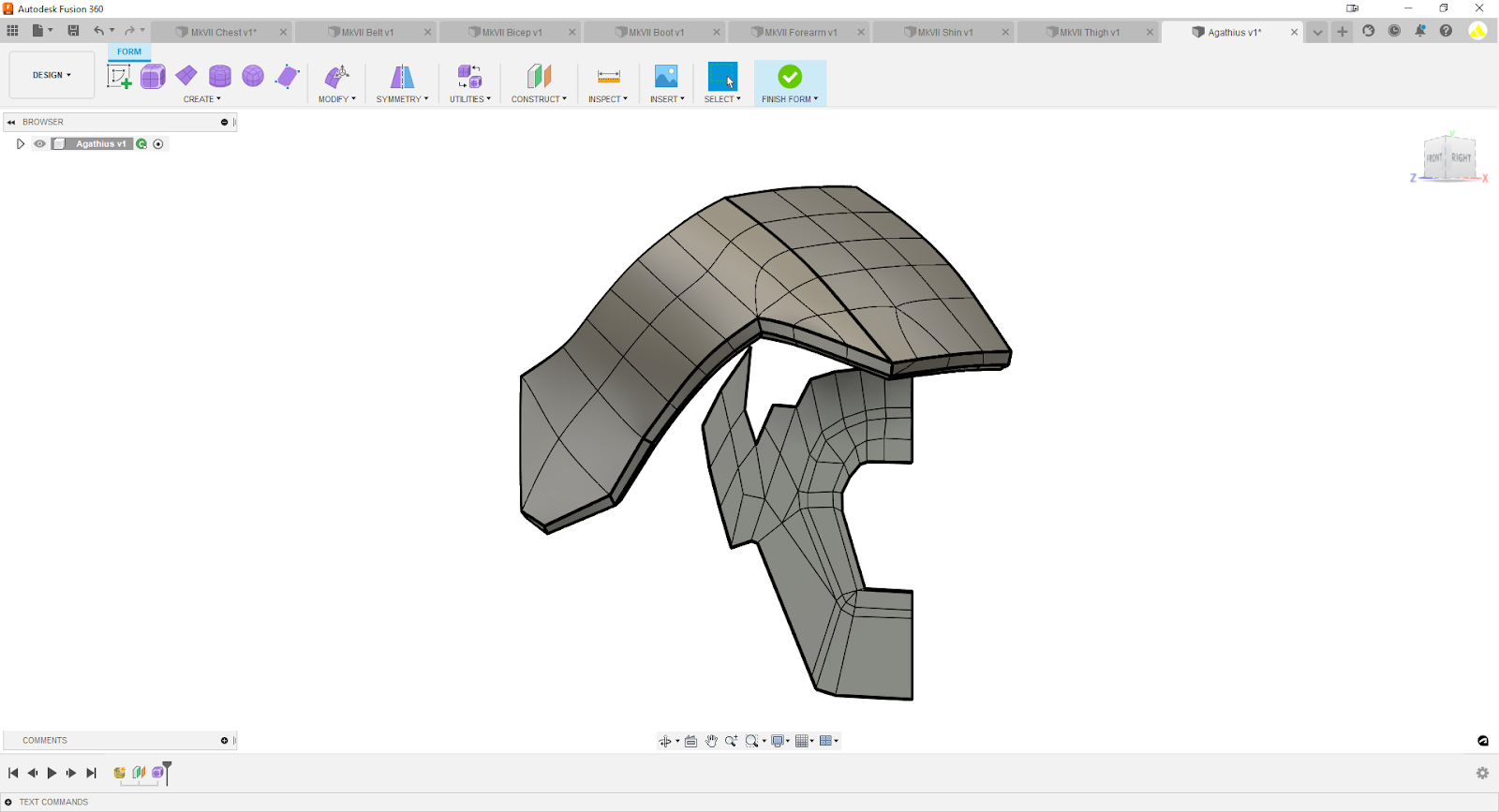Open the notifications bell icon
Image resolution: width=1499 pixels, height=812 pixels.
point(1420,31)
